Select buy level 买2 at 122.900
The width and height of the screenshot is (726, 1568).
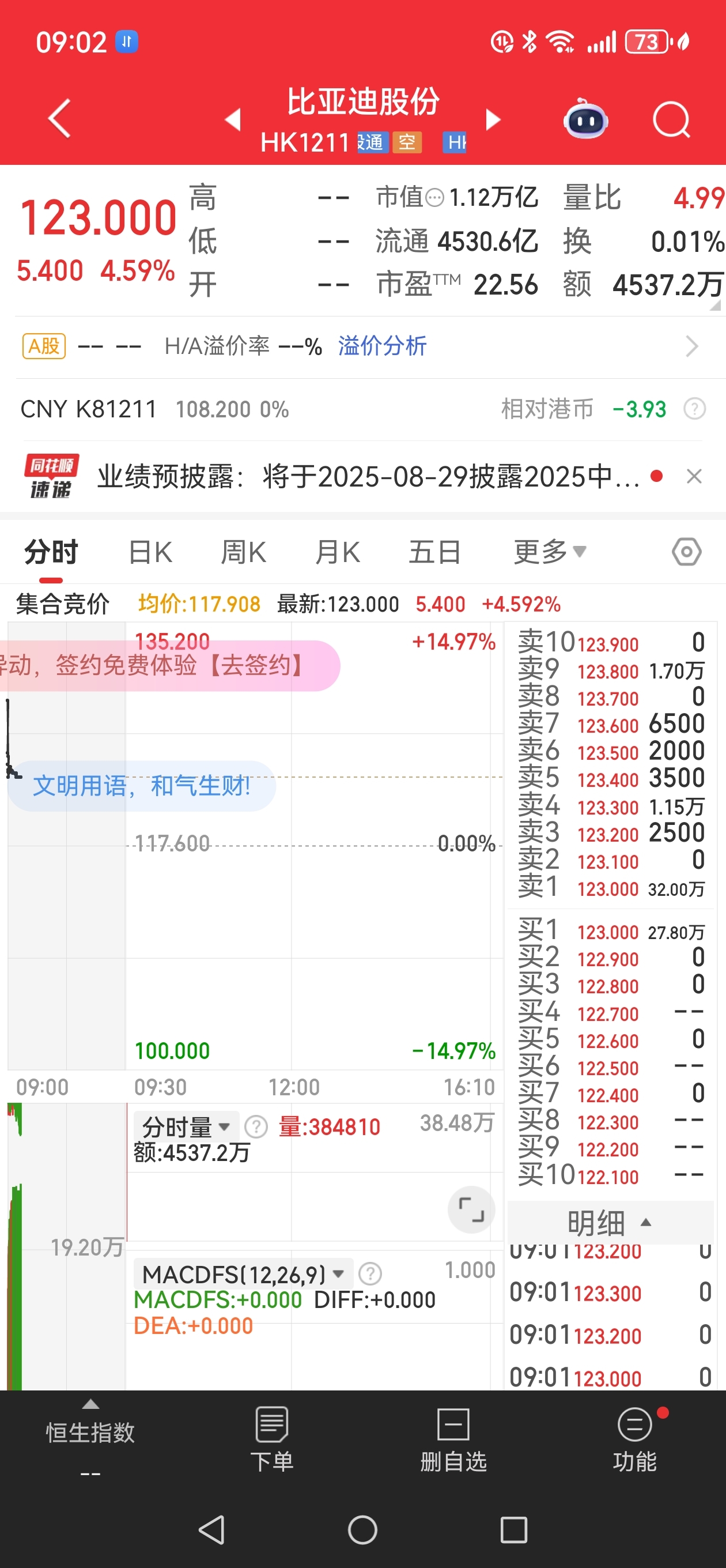[611, 959]
